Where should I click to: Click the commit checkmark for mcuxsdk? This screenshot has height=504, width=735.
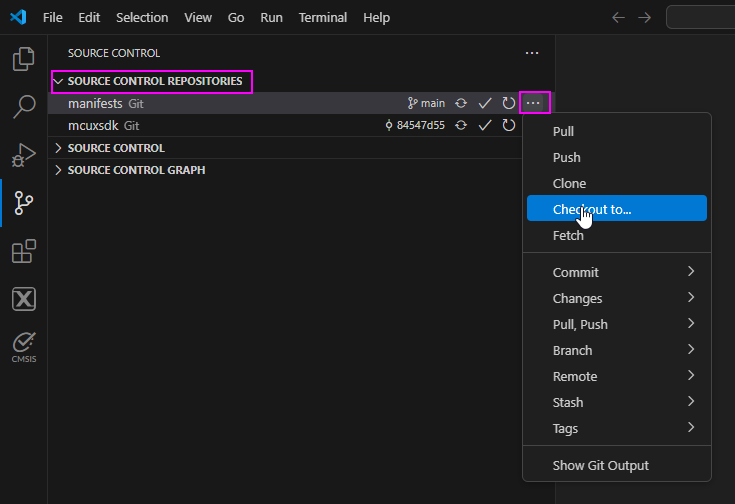[485, 125]
